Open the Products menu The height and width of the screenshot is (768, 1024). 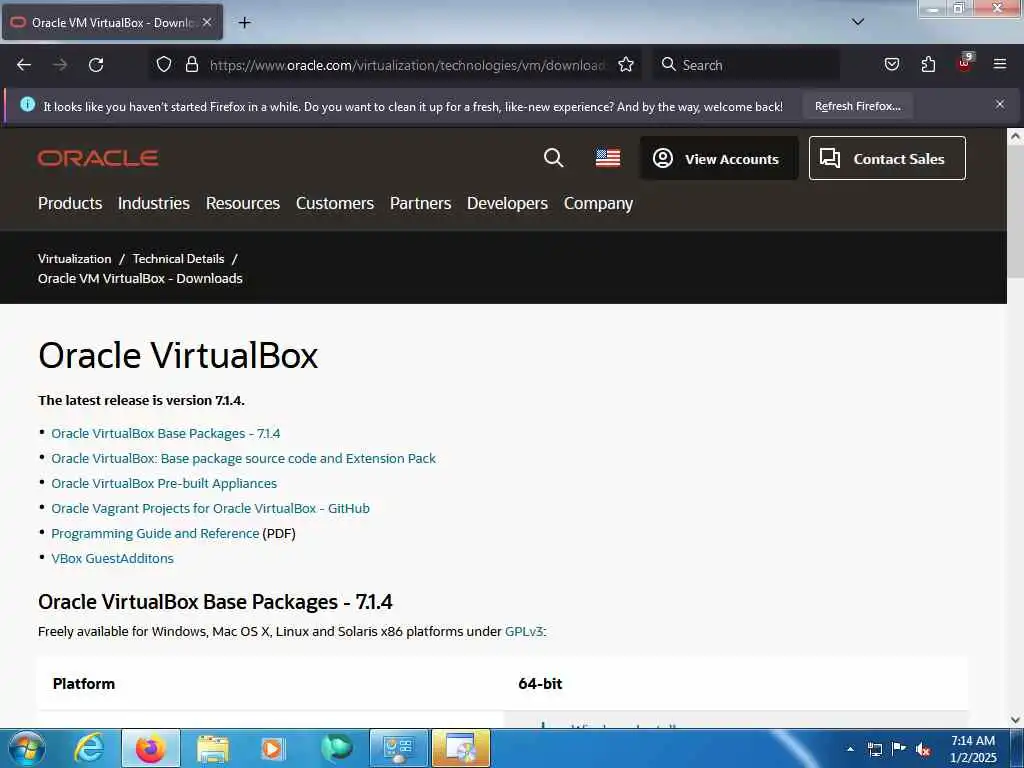tap(70, 203)
